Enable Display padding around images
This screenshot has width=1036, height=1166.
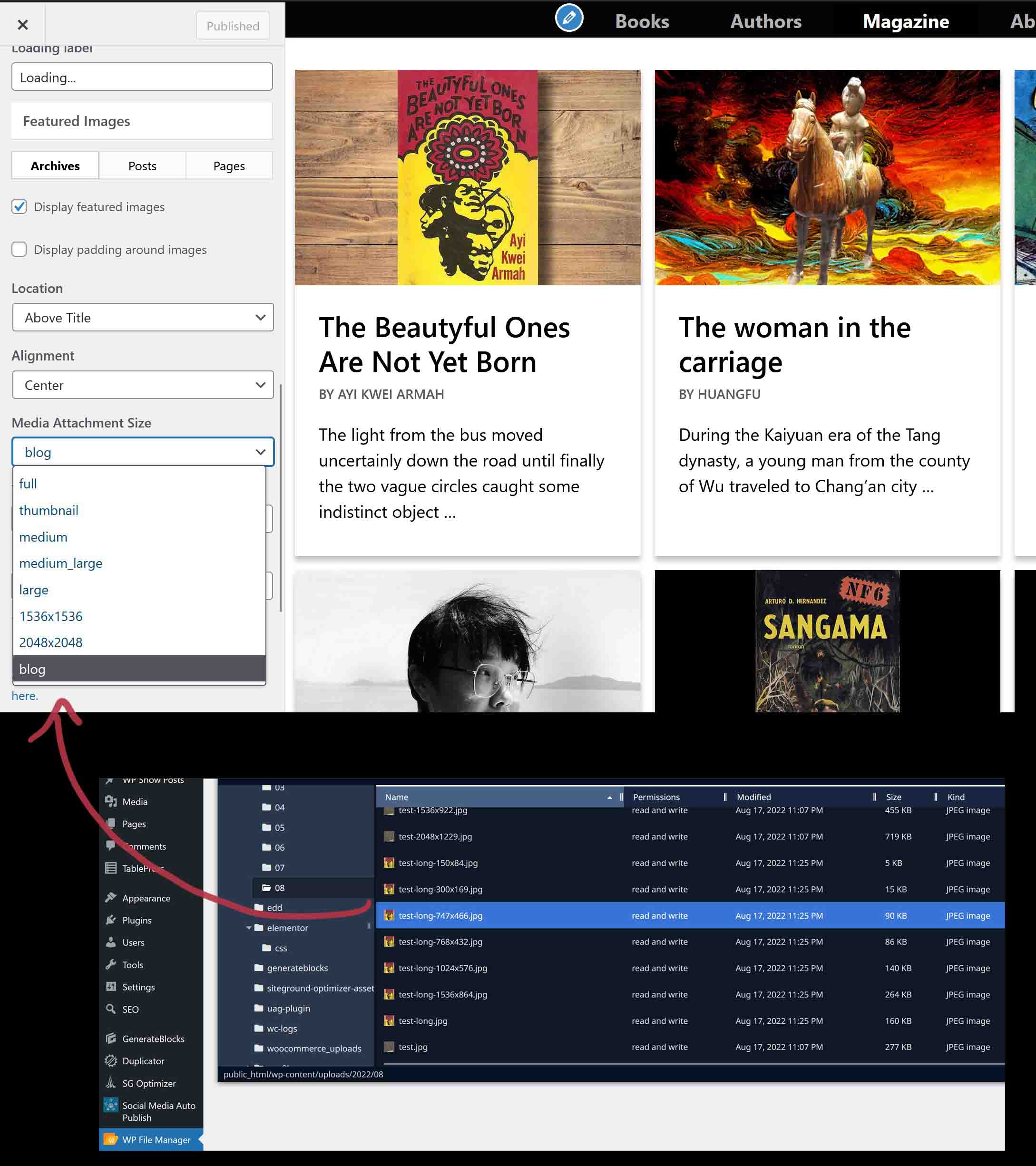(19, 249)
